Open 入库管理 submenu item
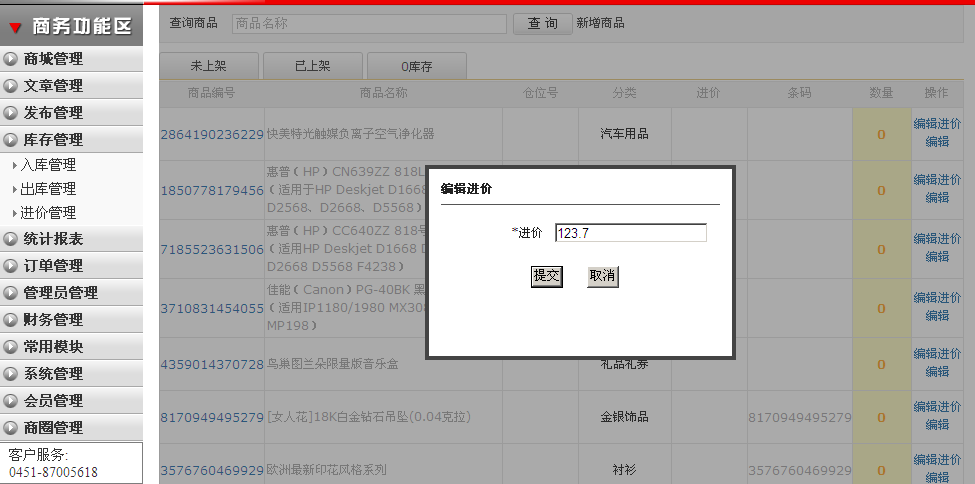Viewport: 975px width, 484px height. coord(48,165)
